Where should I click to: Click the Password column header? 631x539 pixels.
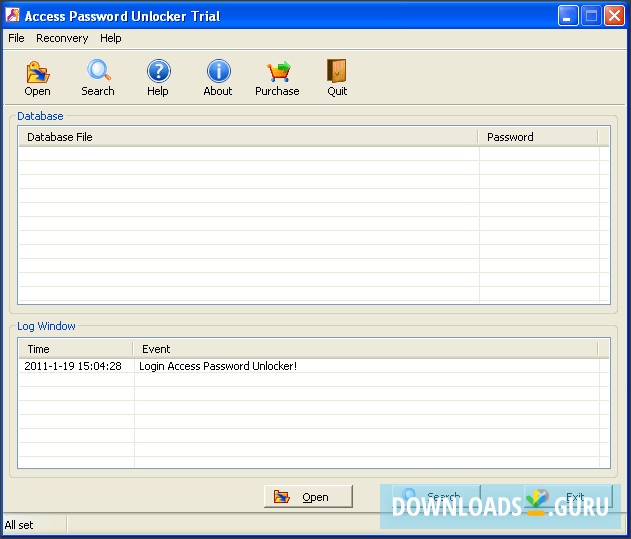[x=538, y=137]
